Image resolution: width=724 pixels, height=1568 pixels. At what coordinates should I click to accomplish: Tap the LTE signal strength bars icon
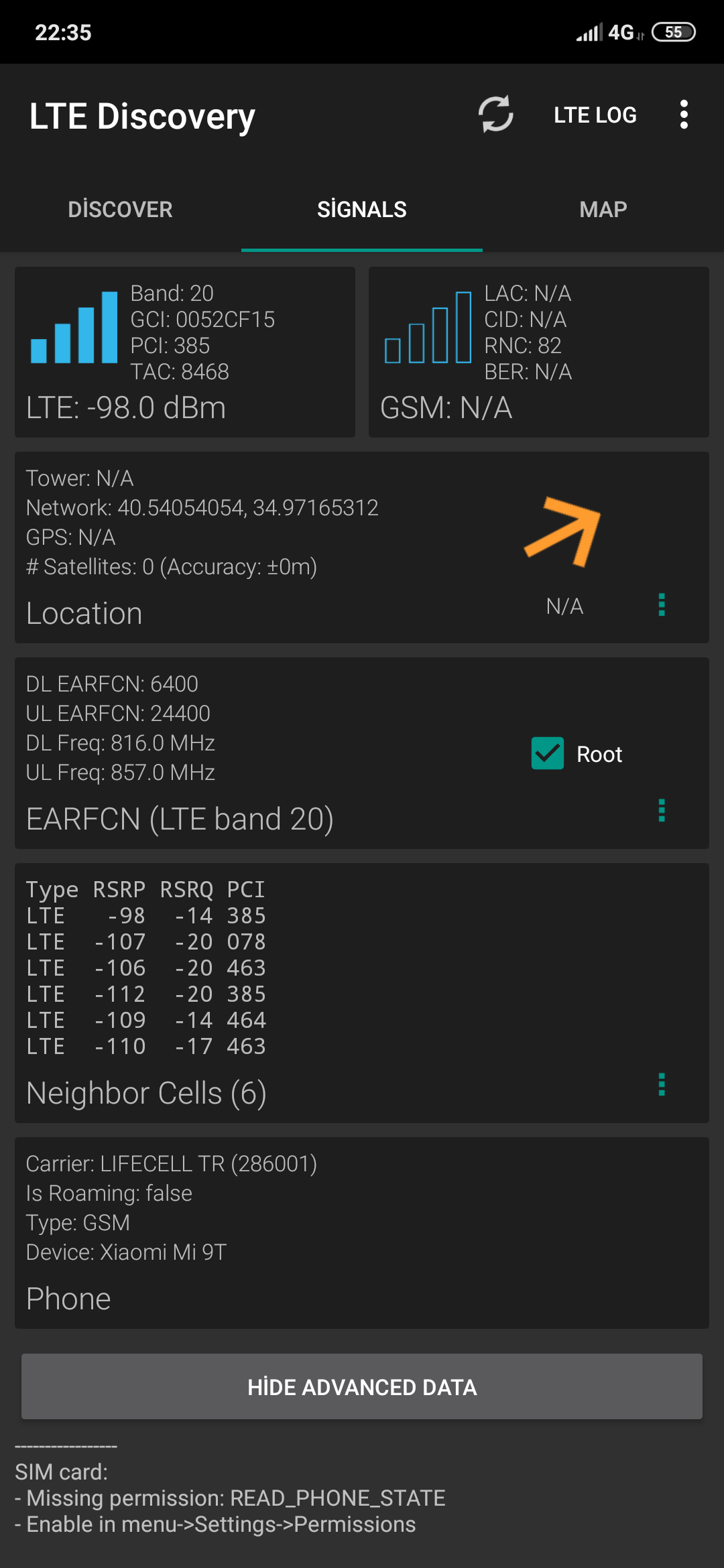(74, 327)
